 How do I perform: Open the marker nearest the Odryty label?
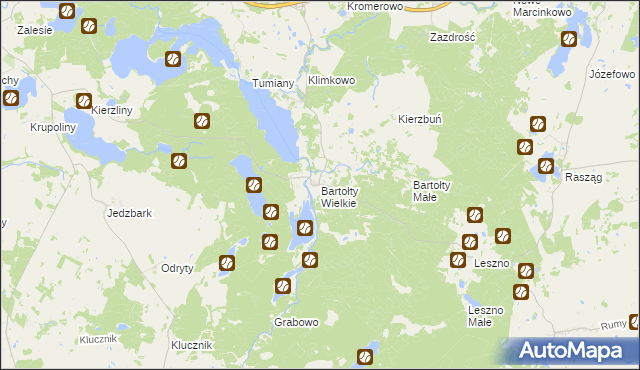click(227, 263)
